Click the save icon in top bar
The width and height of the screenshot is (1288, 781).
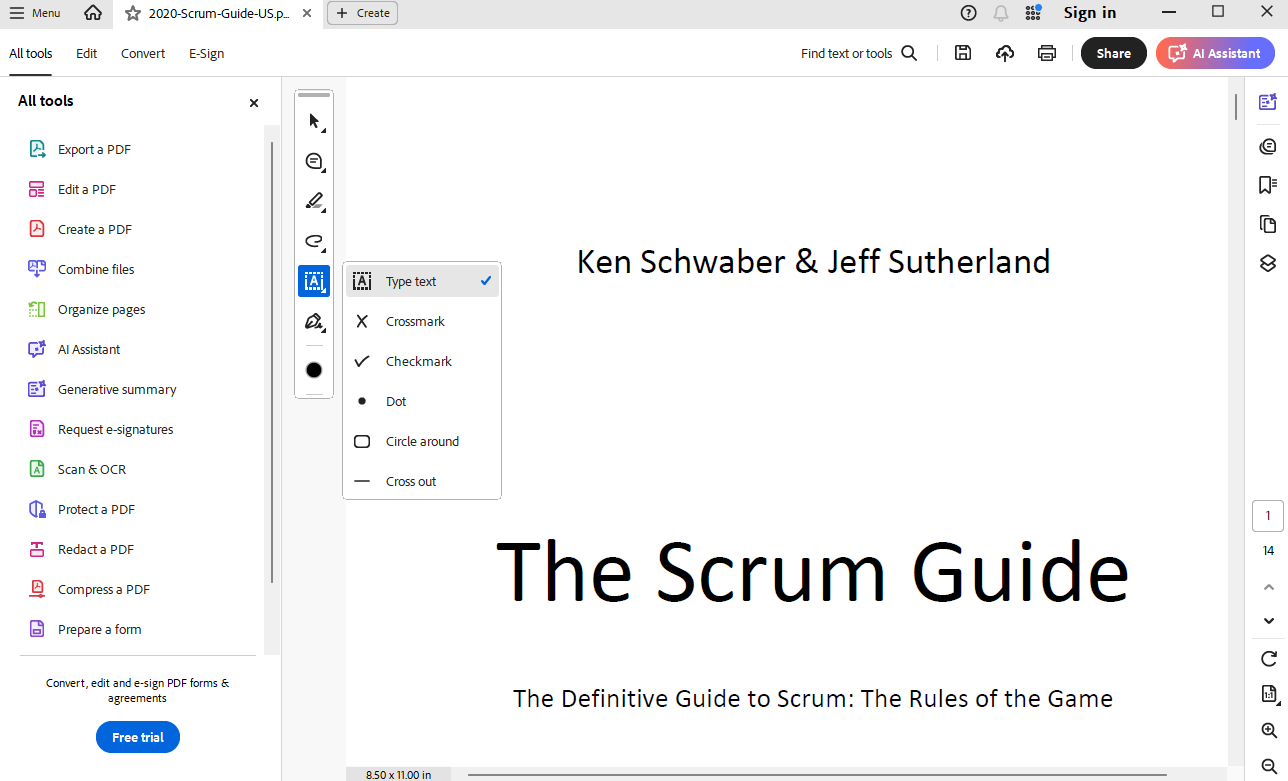pos(962,53)
